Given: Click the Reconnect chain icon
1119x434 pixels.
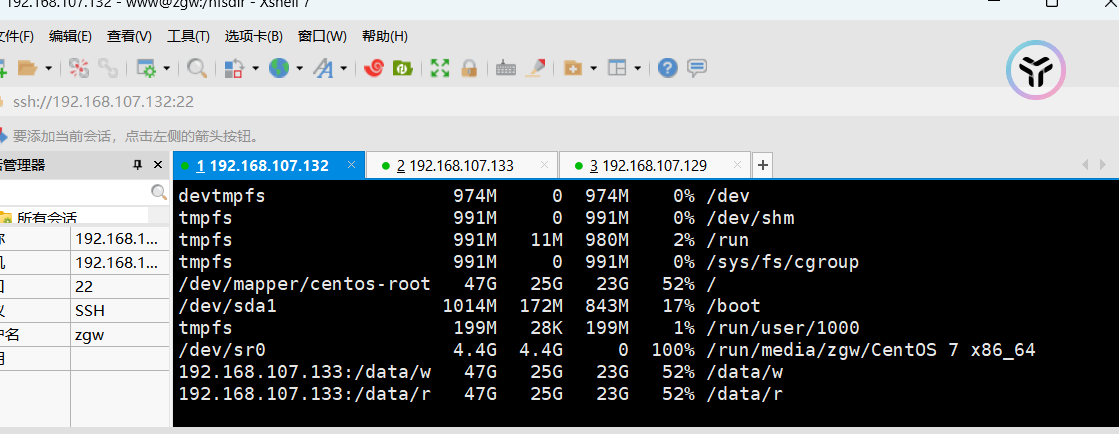Looking at the screenshot, I should pos(108,68).
